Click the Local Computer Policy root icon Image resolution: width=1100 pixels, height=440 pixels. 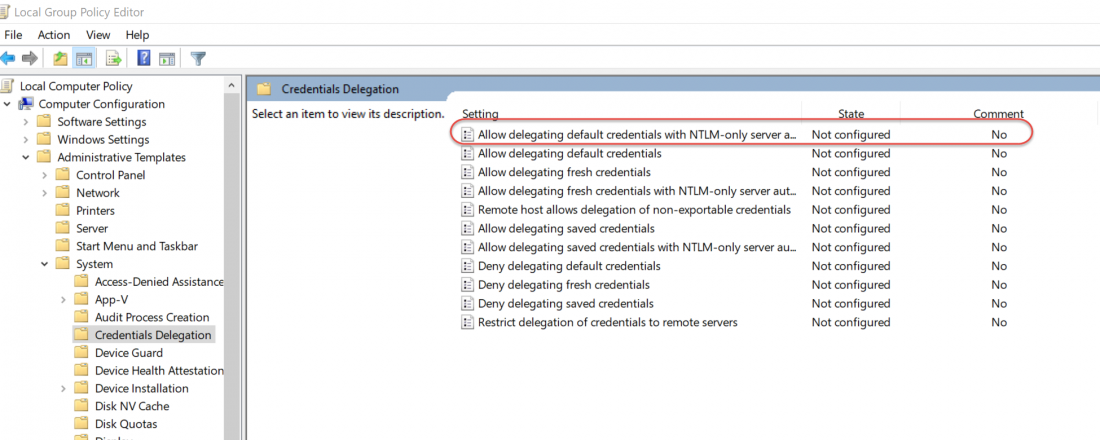click(8, 86)
